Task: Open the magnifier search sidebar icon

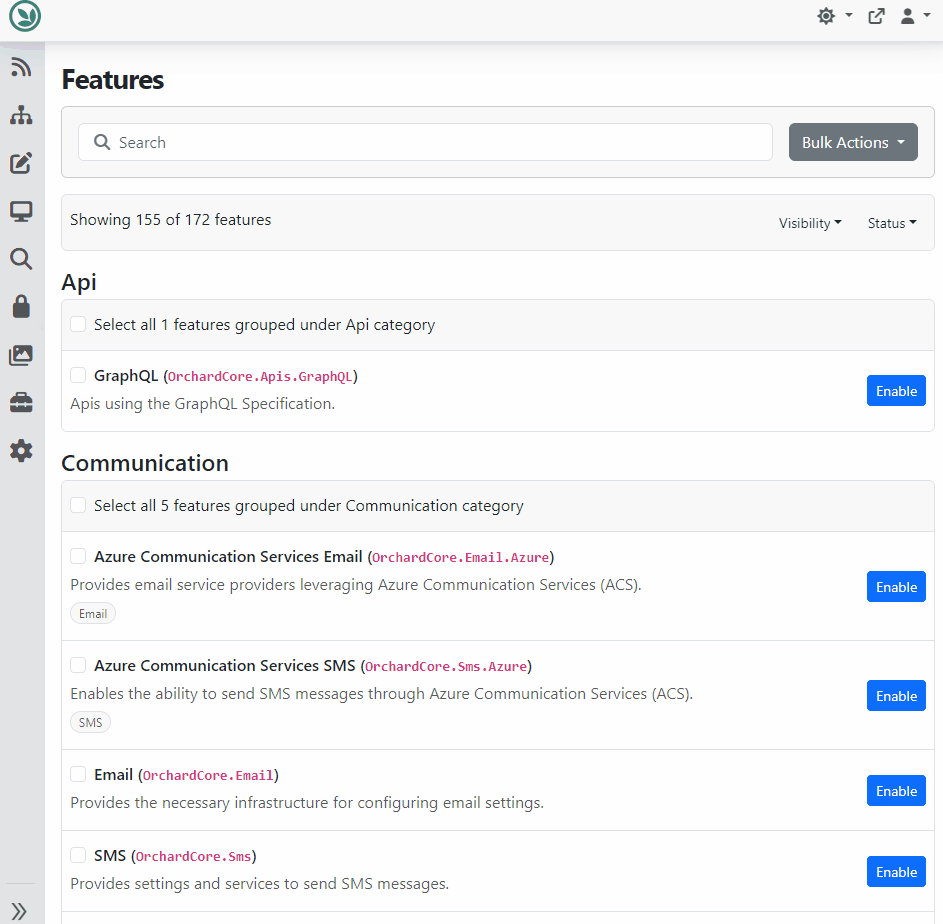Action: [21, 259]
